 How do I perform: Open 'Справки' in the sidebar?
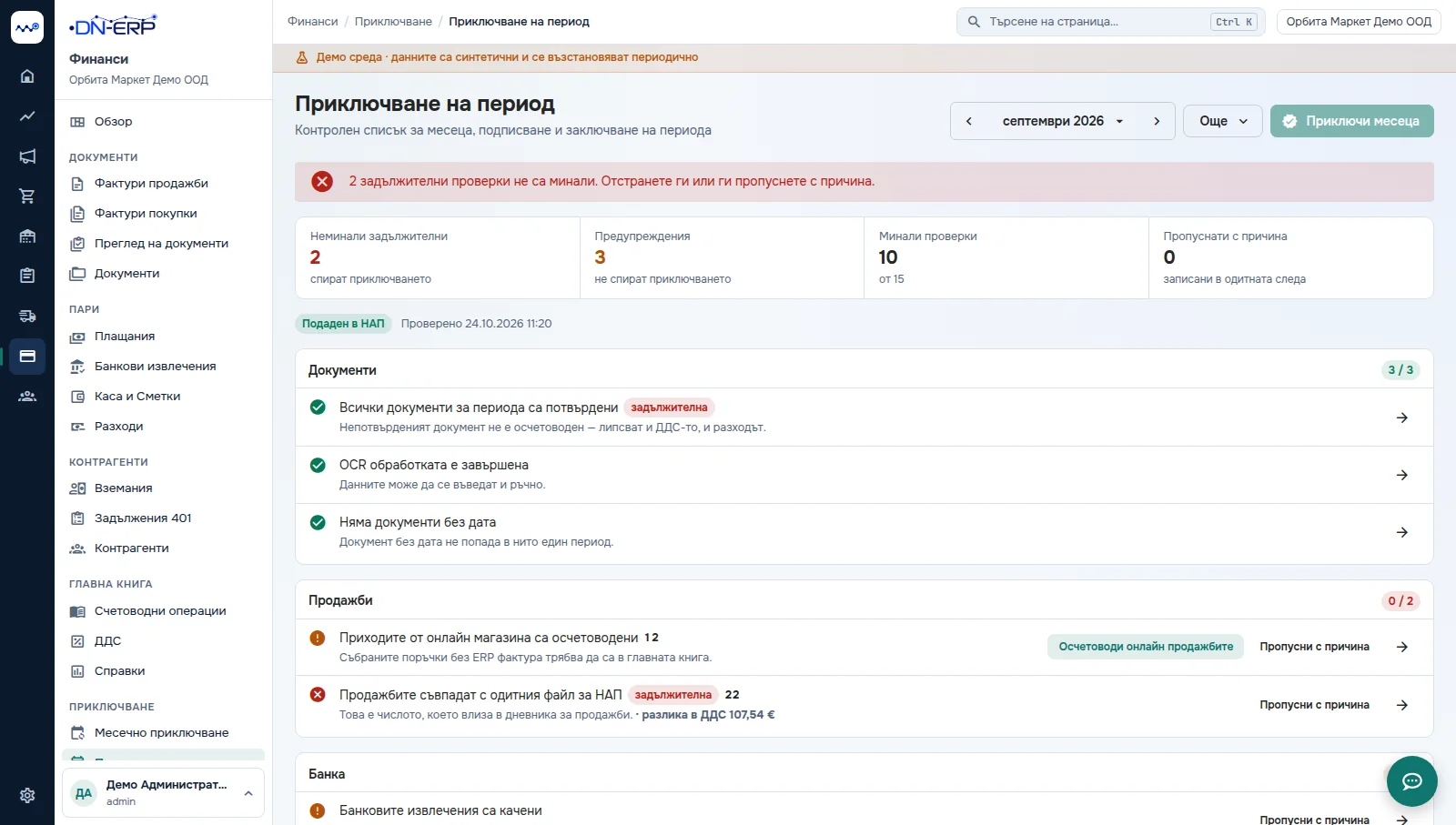(x=163, y=670)
